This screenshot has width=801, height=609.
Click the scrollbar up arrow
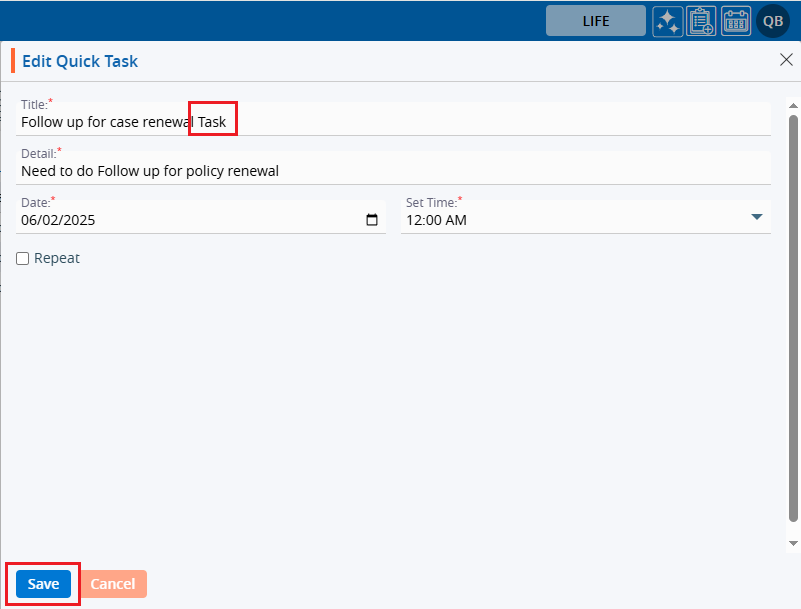pyautogui.click(x=793, y=105)
